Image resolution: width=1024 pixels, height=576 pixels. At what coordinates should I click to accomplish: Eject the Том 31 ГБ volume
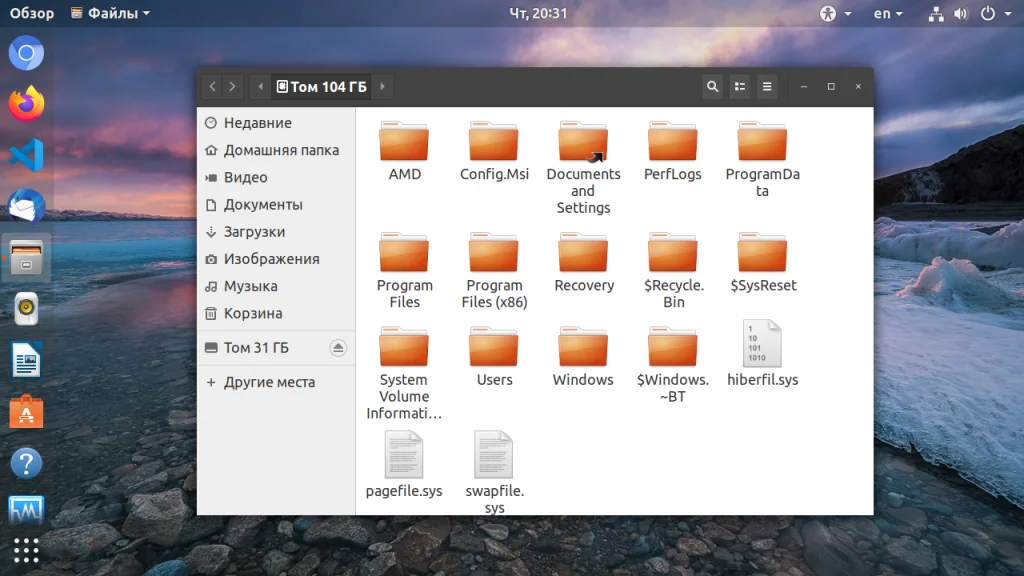pyautogui.click(x=338, y=348)
